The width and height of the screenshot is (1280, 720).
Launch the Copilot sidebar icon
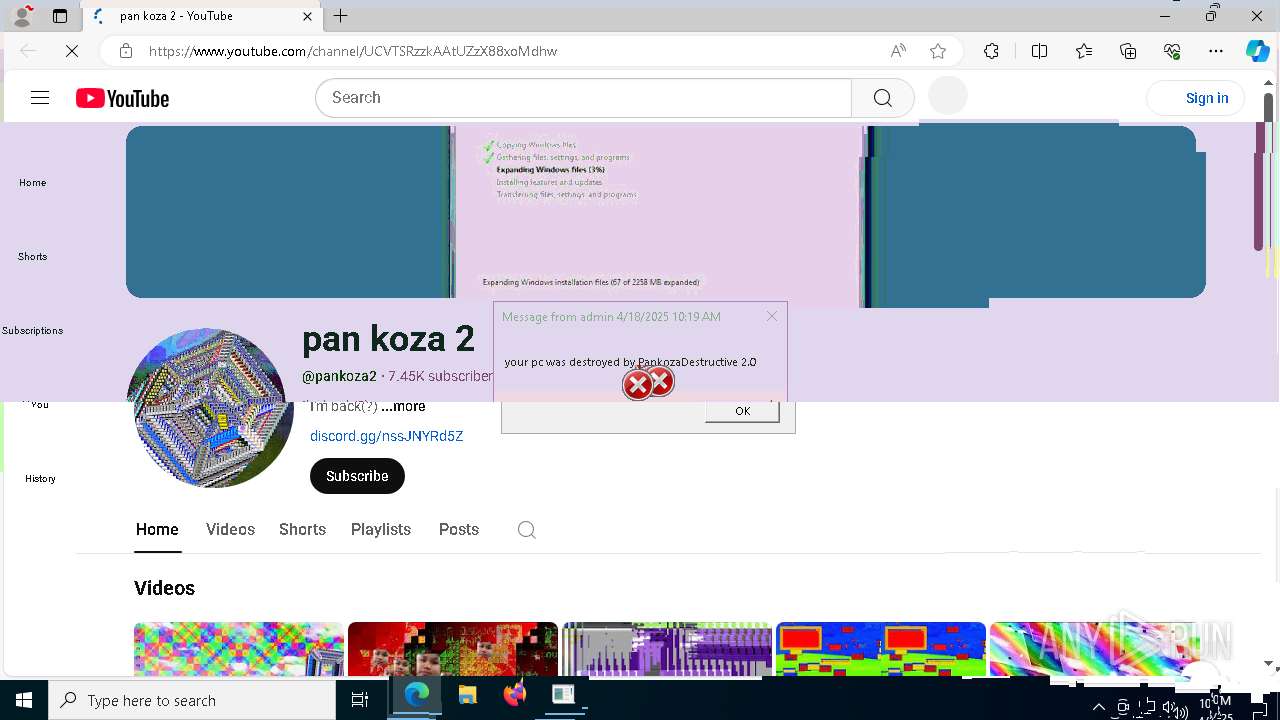[x=1257, y=51]
